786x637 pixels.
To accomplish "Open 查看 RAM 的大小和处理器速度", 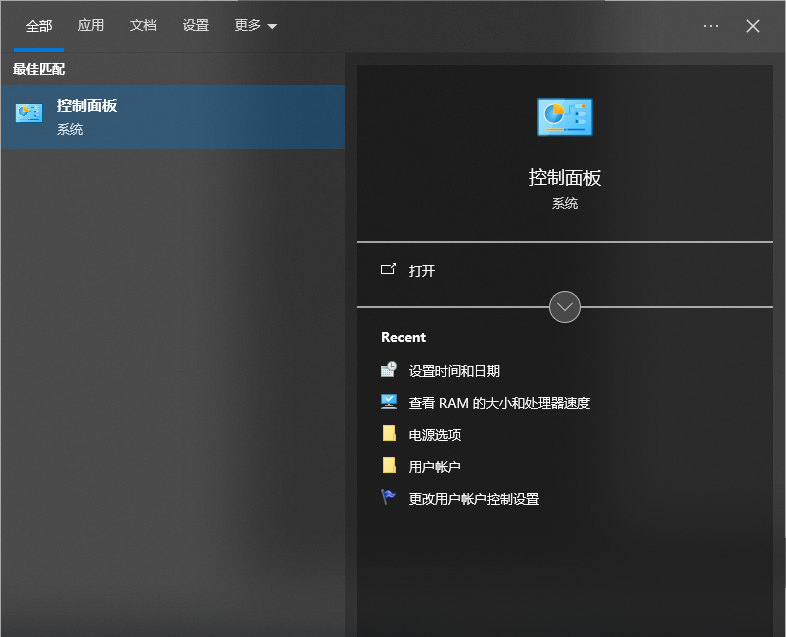I will click(499, 403).
